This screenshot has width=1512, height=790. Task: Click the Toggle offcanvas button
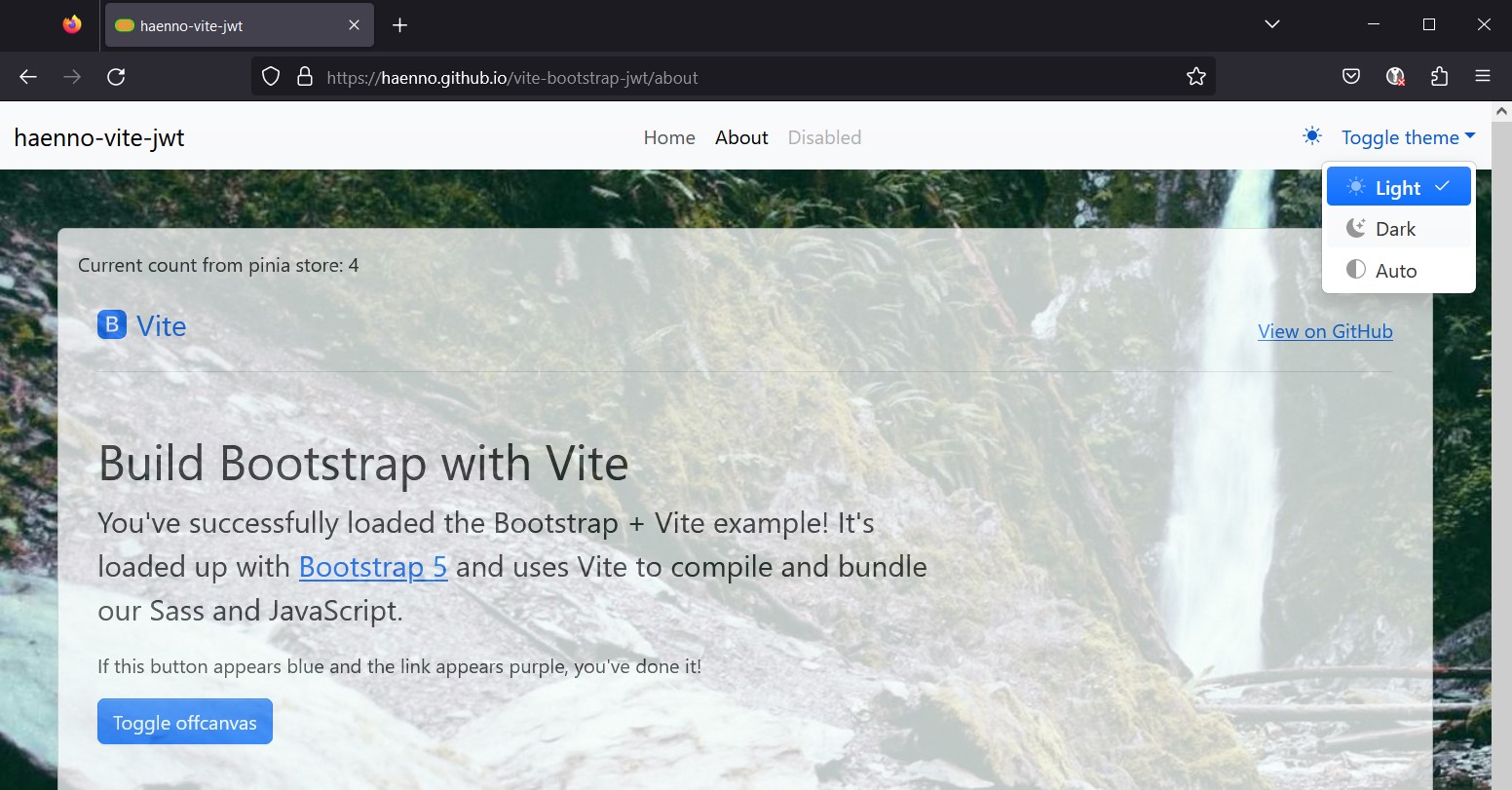(185, 722)
